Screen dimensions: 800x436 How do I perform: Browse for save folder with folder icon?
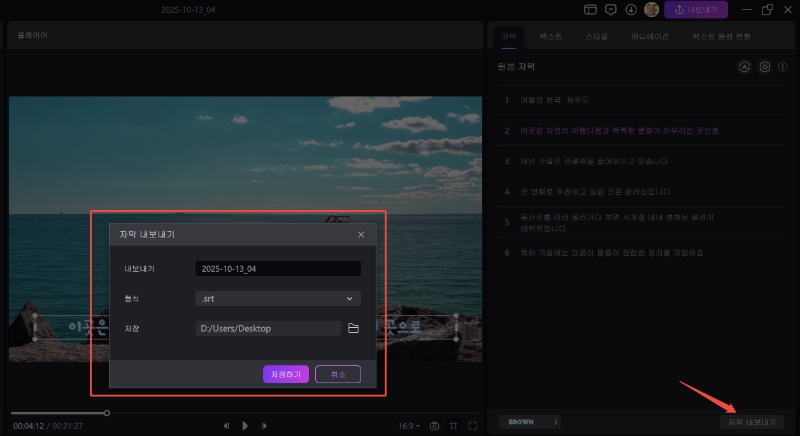[353, 328]
